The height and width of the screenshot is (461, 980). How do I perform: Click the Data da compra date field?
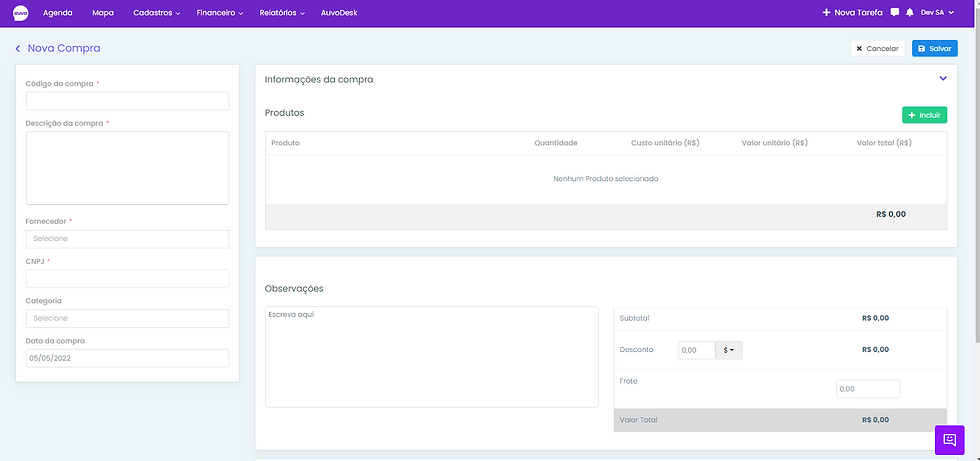tap(128, 358)
